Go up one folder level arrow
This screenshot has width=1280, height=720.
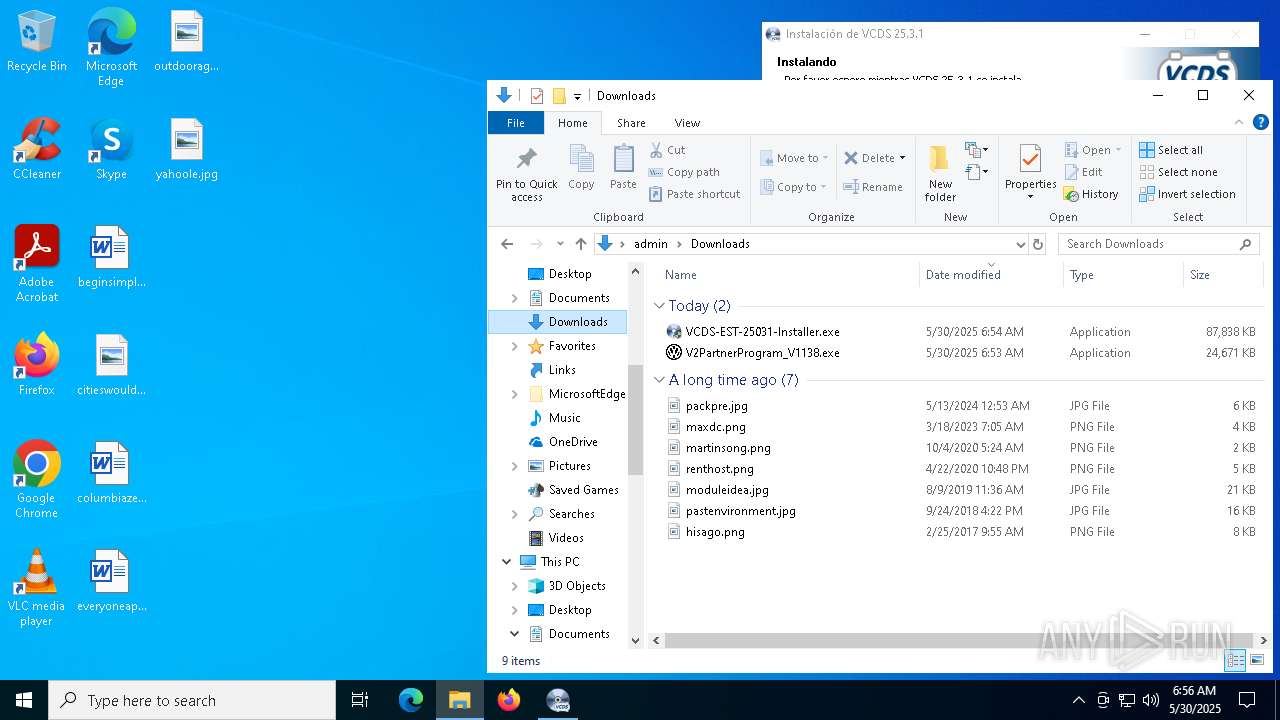click(x=581, y=244)
